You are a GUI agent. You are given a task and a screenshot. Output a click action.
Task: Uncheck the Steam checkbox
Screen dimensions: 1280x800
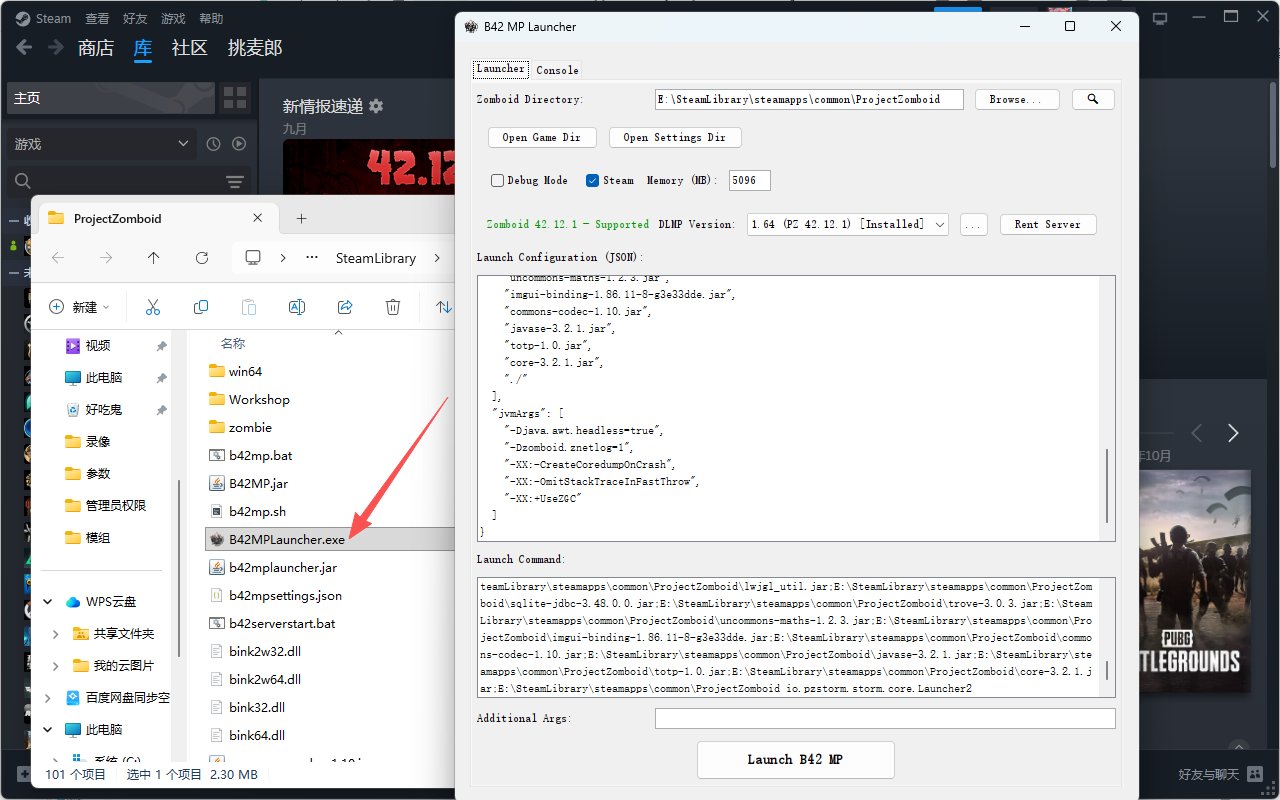592,181
